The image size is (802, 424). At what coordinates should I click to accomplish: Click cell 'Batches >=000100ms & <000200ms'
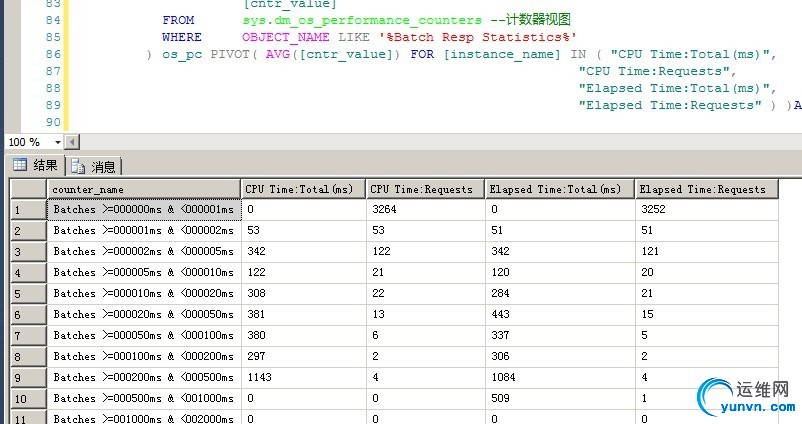144,356
